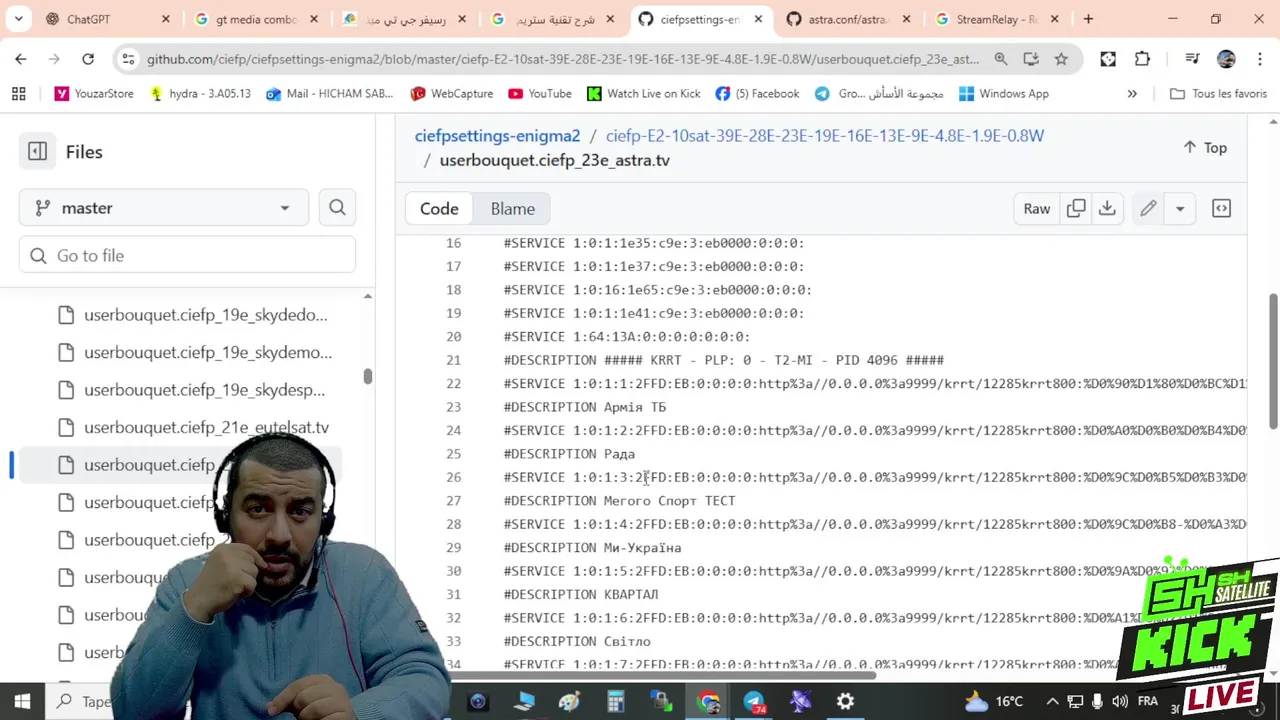View site information icon in address bar
This screenshot has width=1280, height=720.
(x=128, y=59)
